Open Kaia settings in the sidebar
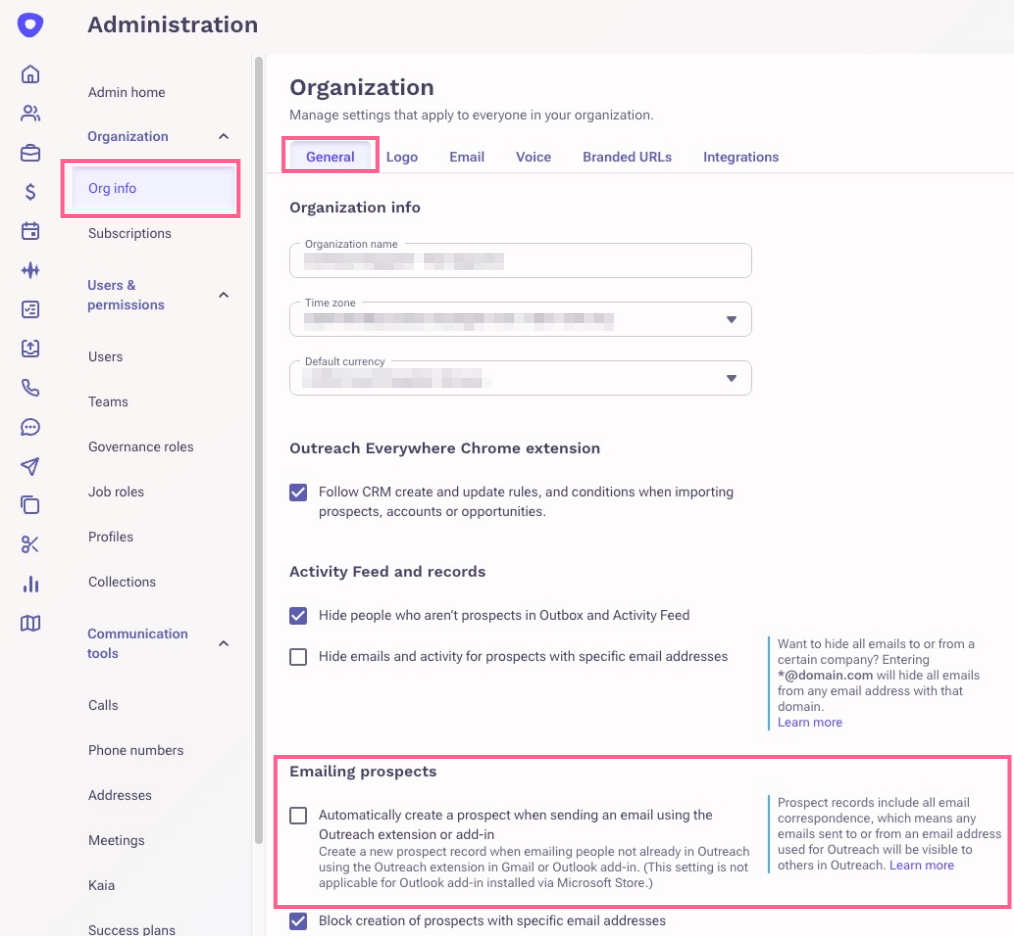Image resolution: width=1014 pixels, height=936 pixels. [102, 886]
